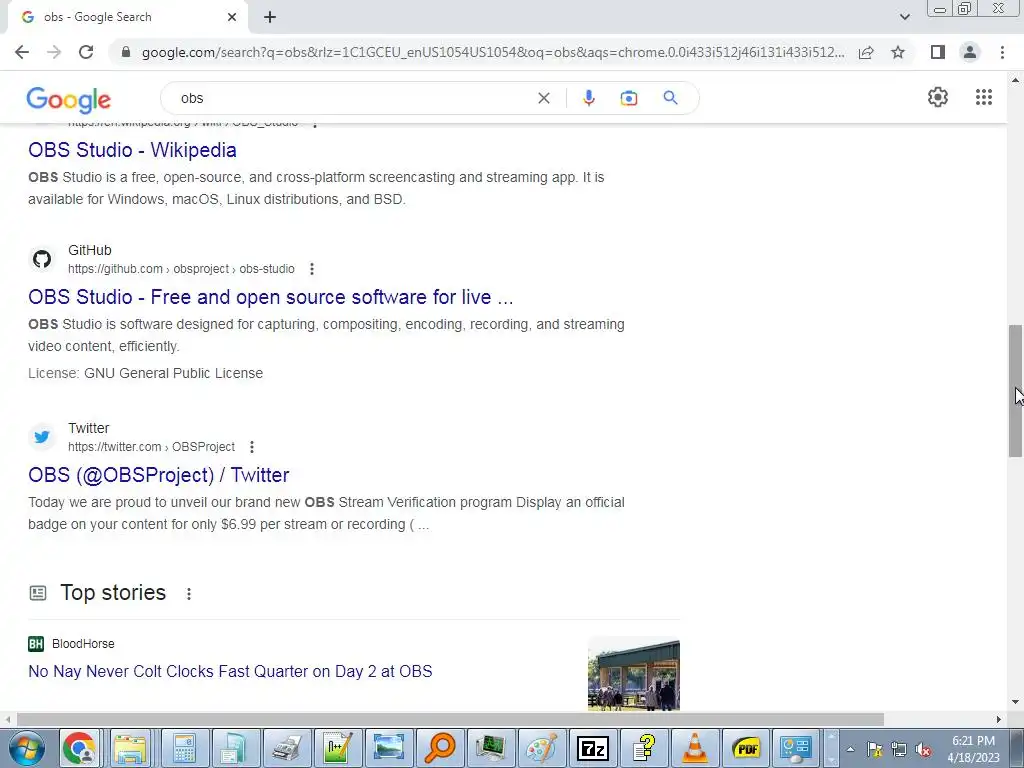Click the Google logo
Image resolution: width=1024 pixels, height=768 pixels.
point(69,99)
